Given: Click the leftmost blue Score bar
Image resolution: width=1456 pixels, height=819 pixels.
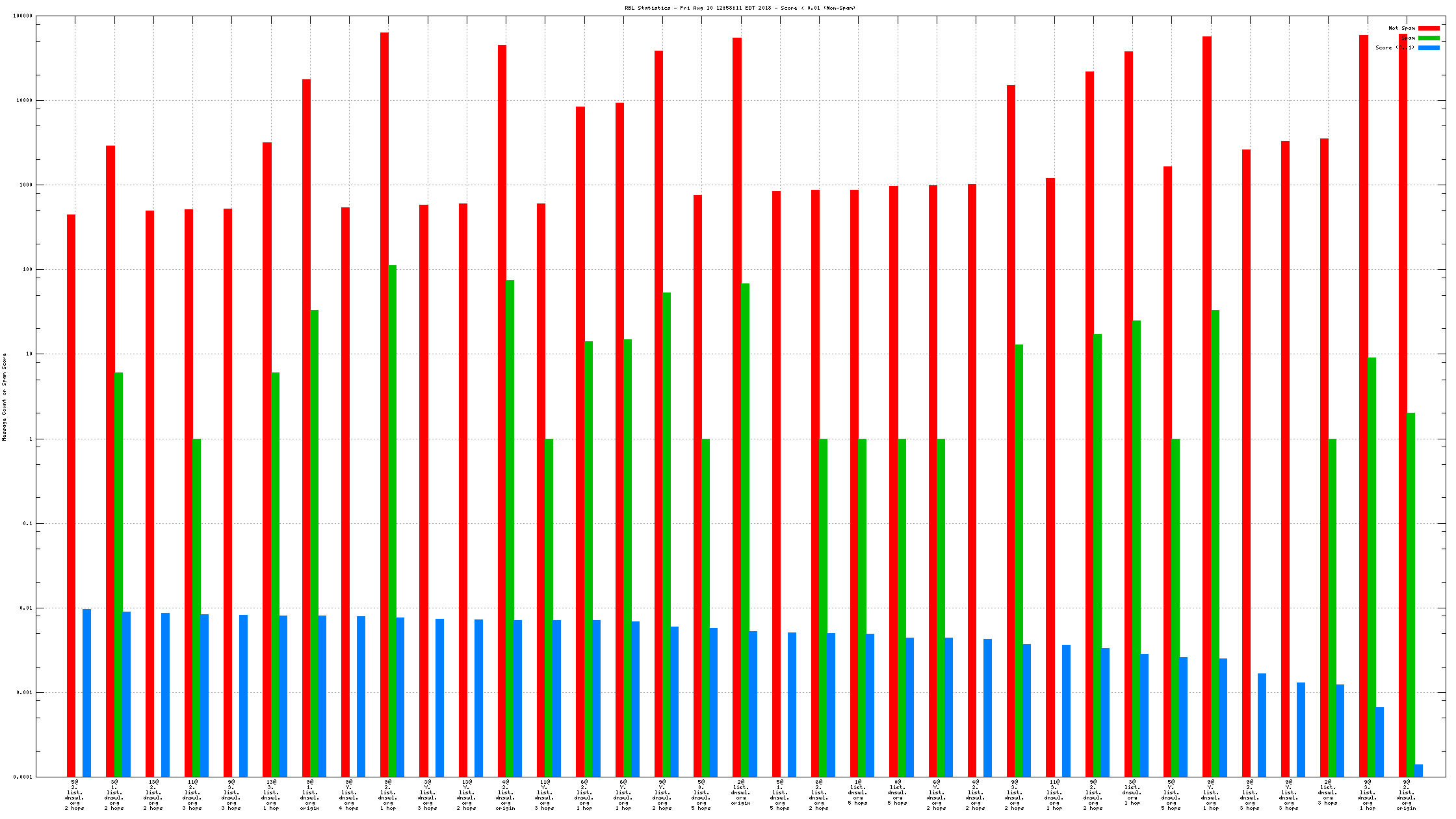Looking at the screenshot, I should (x=86, y=692).
